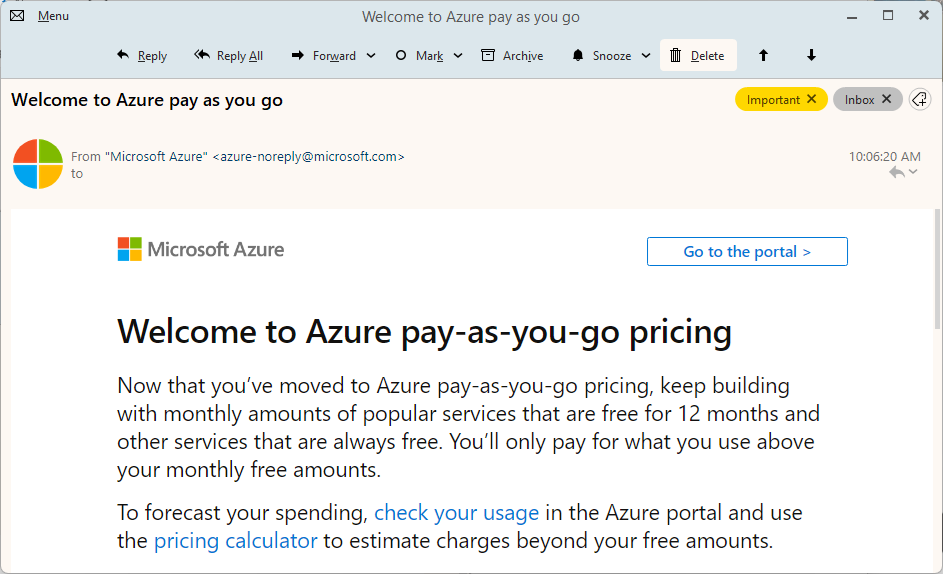The height and width of the screenshot is (574, 943).
Task: Go to next message with down arrow
Action: [x=811, y=56]
